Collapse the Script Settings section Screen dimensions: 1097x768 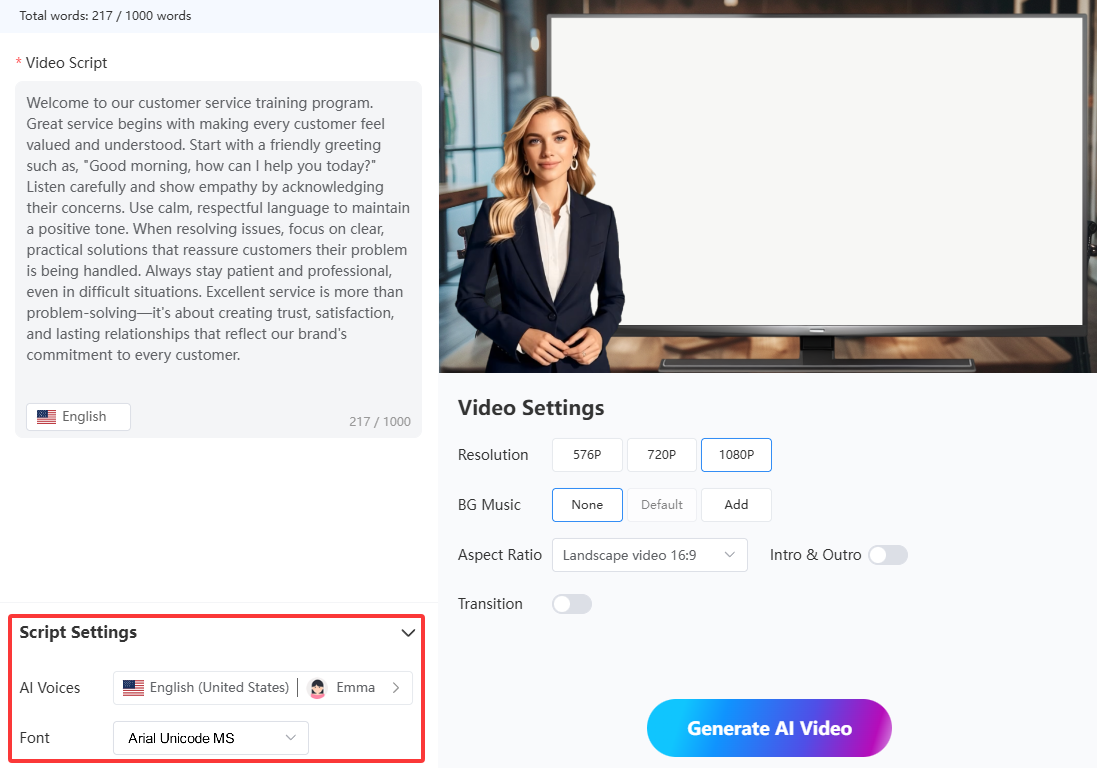[408, 633]
